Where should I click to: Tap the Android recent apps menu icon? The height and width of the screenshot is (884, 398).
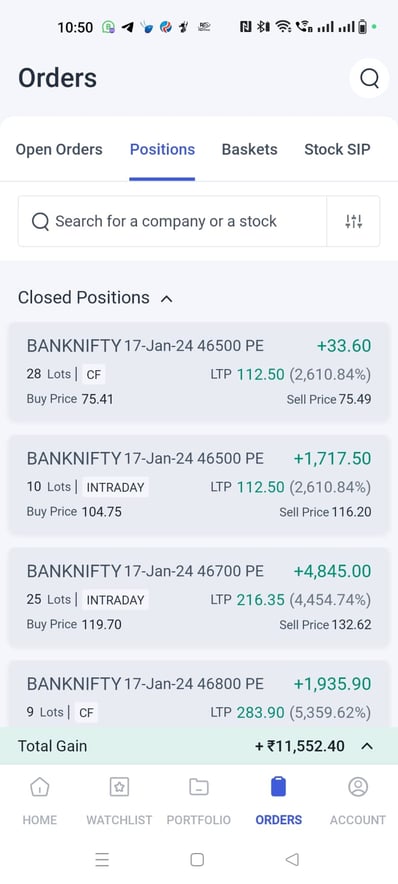(x=102, y=859)
